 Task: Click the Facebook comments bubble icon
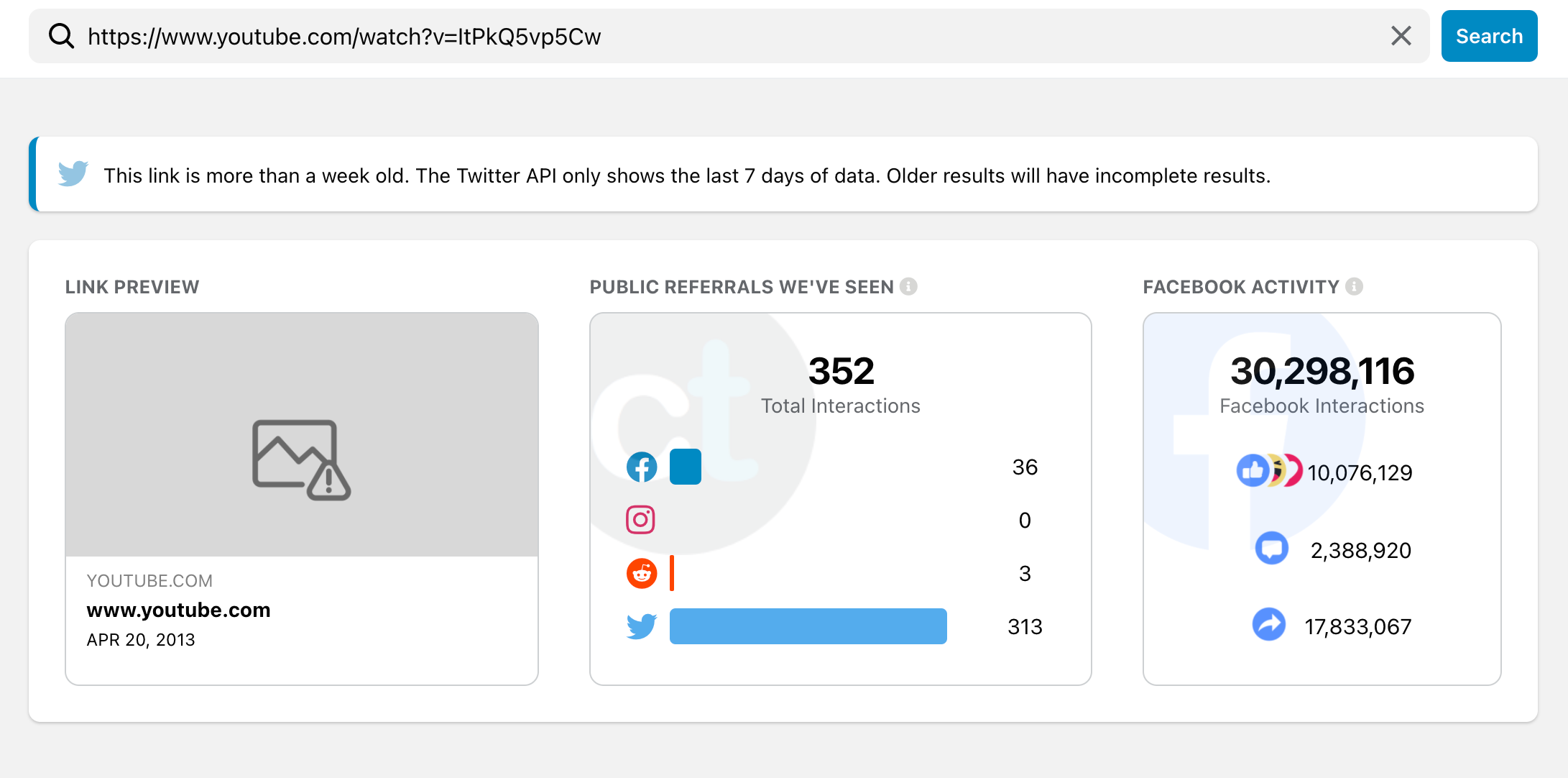click(1271, 549)
